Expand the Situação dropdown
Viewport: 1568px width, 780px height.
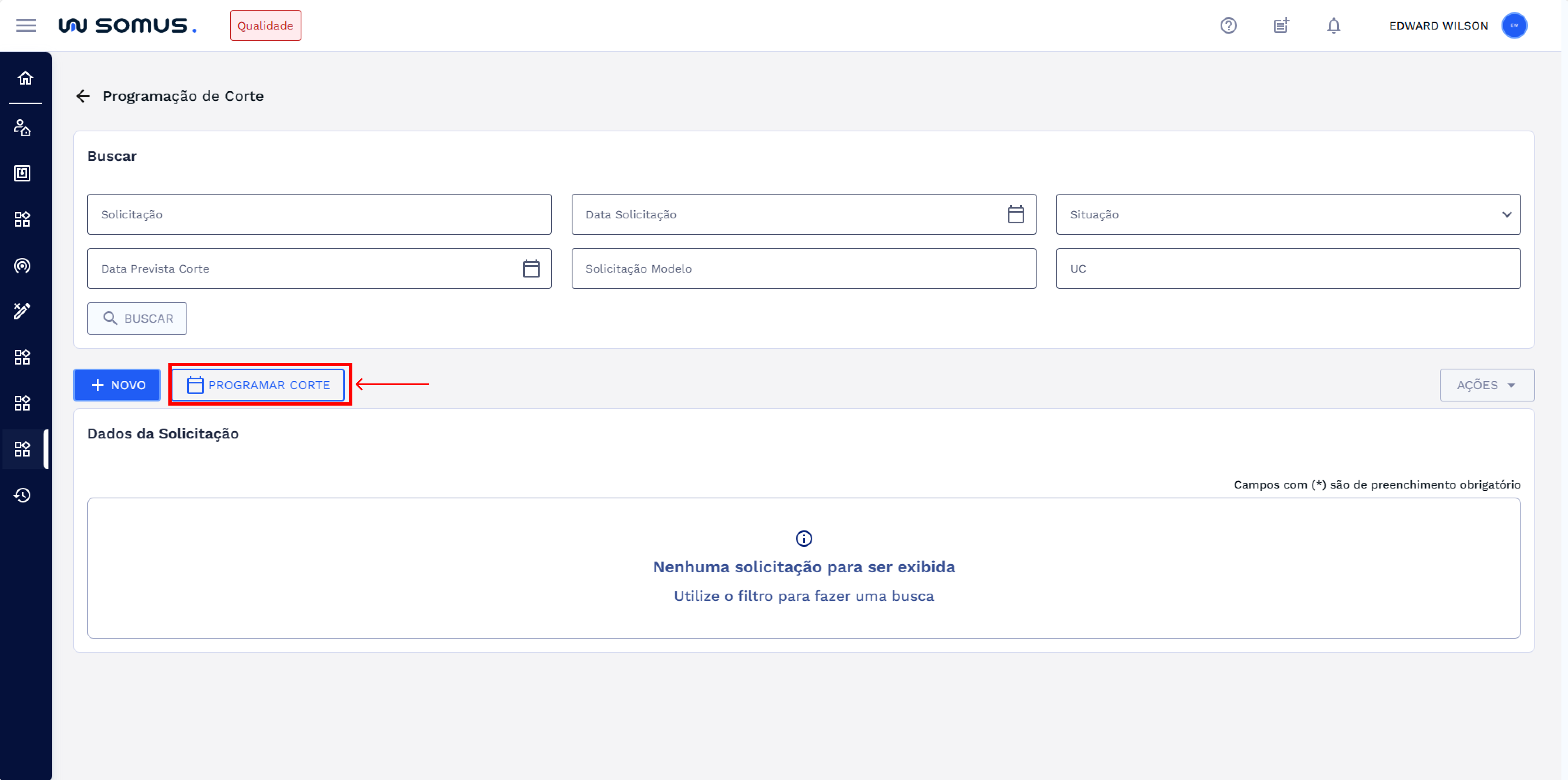1288,214
